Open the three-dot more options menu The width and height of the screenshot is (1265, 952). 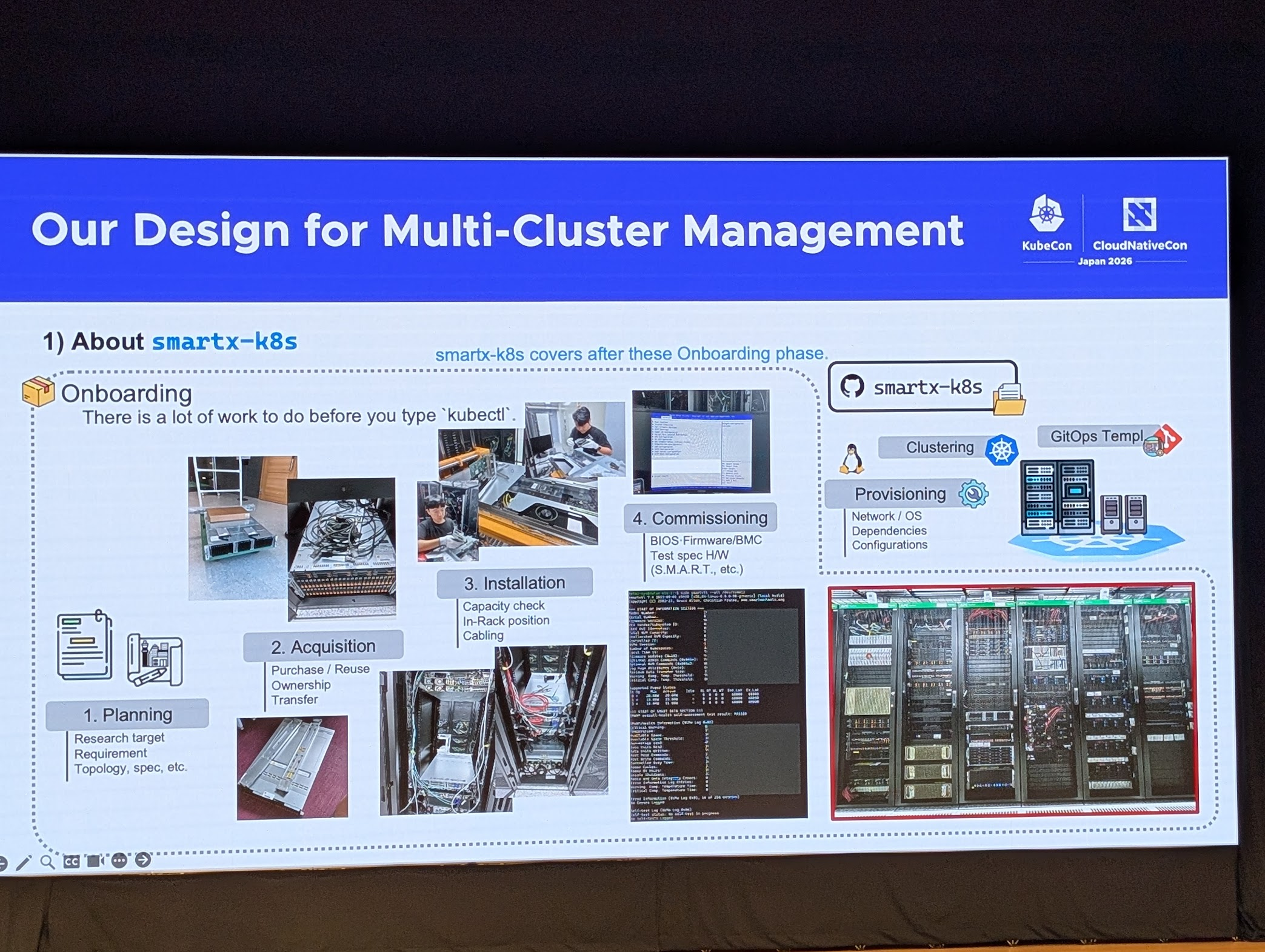pyautogui.click(x=119, y=860)
